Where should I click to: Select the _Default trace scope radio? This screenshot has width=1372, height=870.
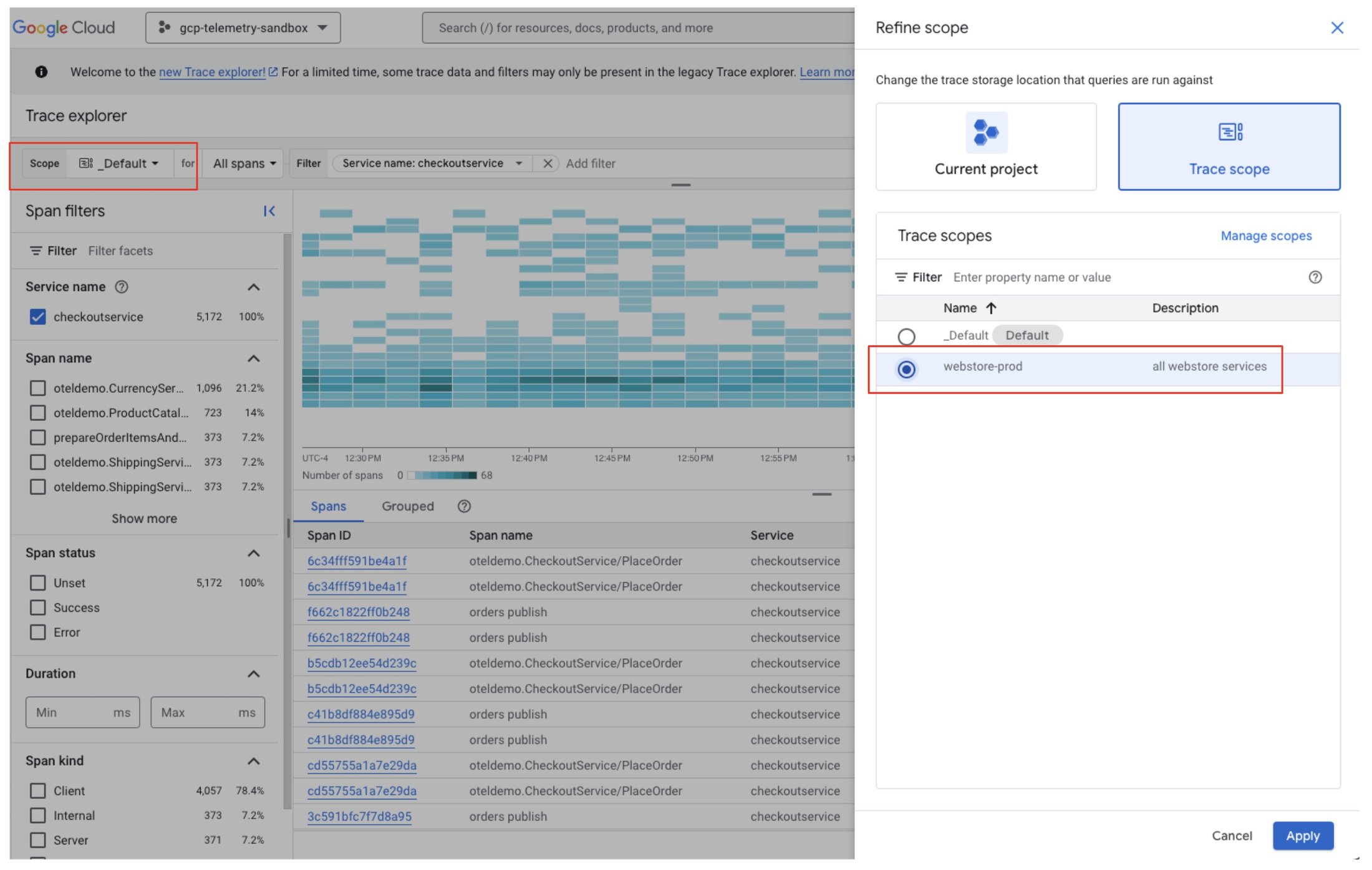[x=906, y=337]
